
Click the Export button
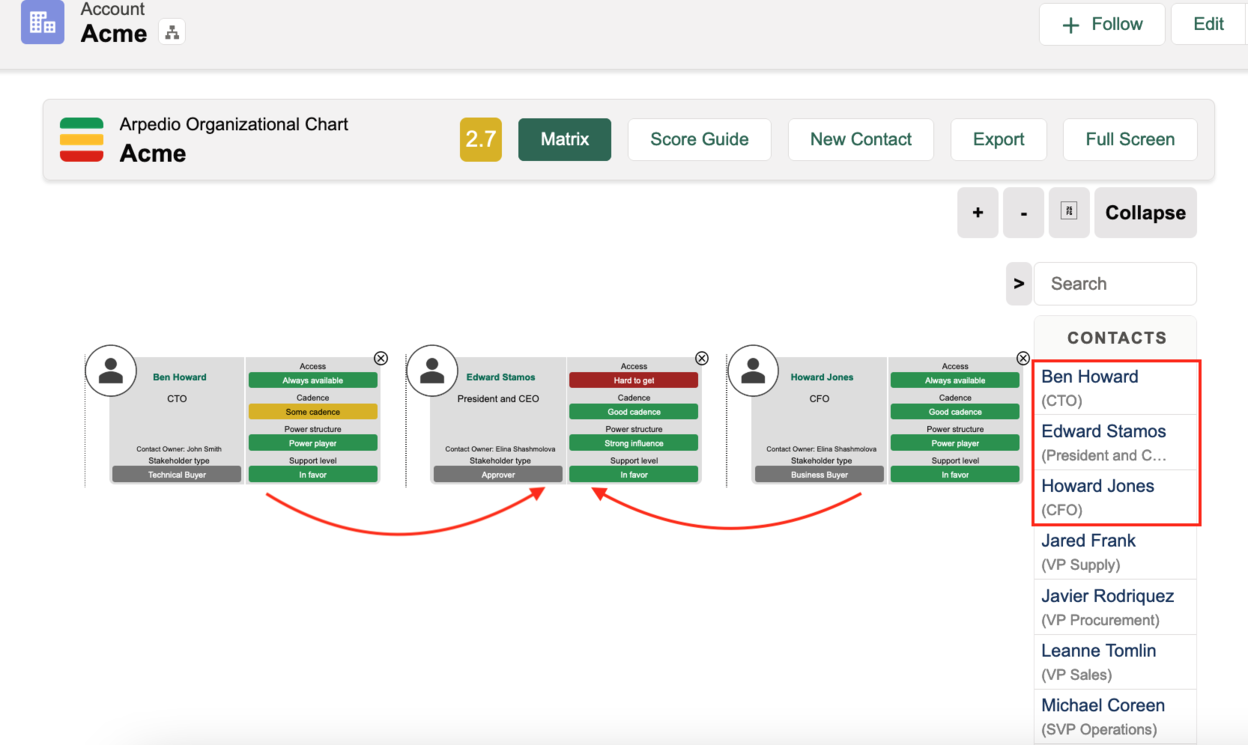(x=999, y=139)
